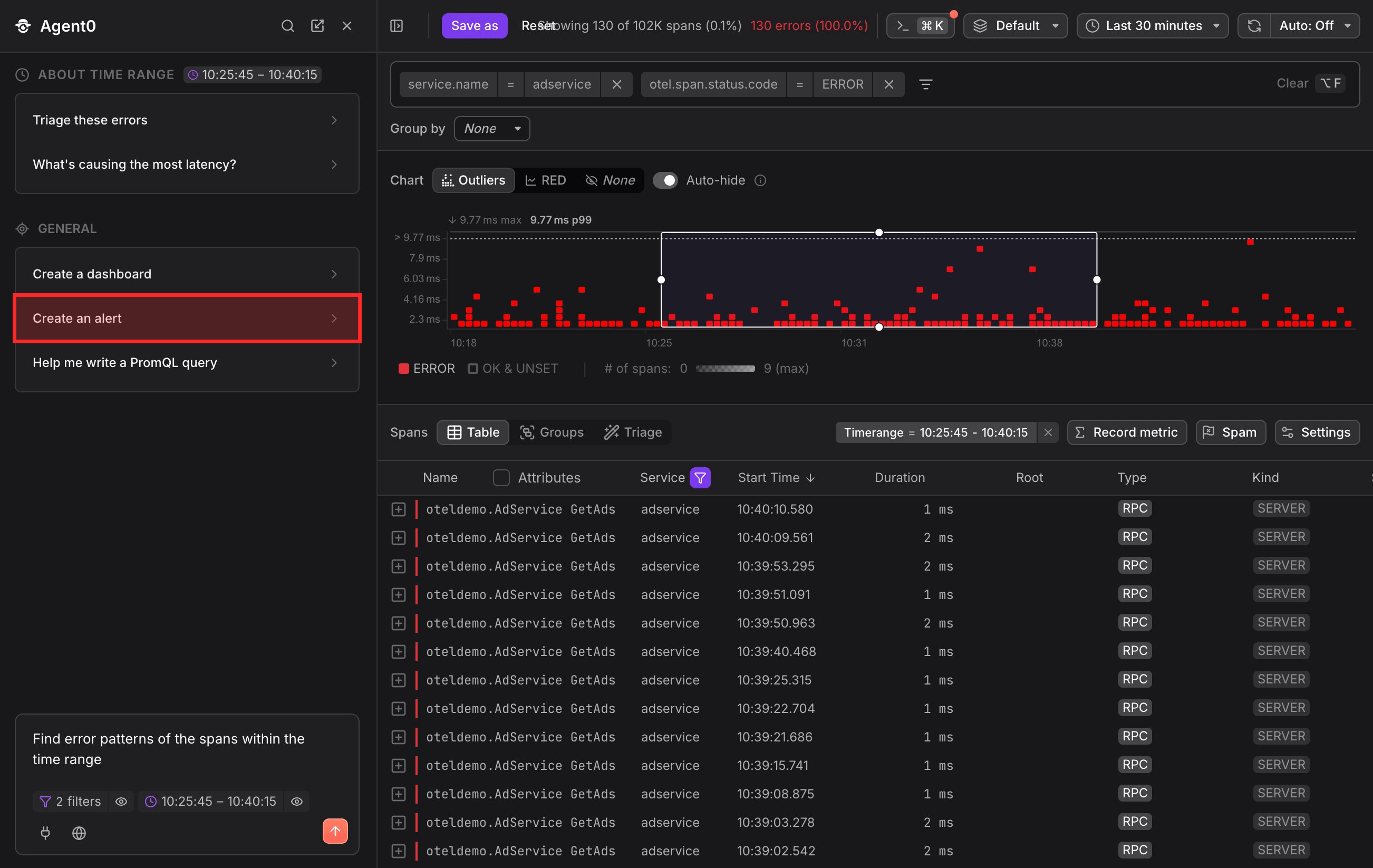Open the filter options icon in filter bar

click(925, 84)
